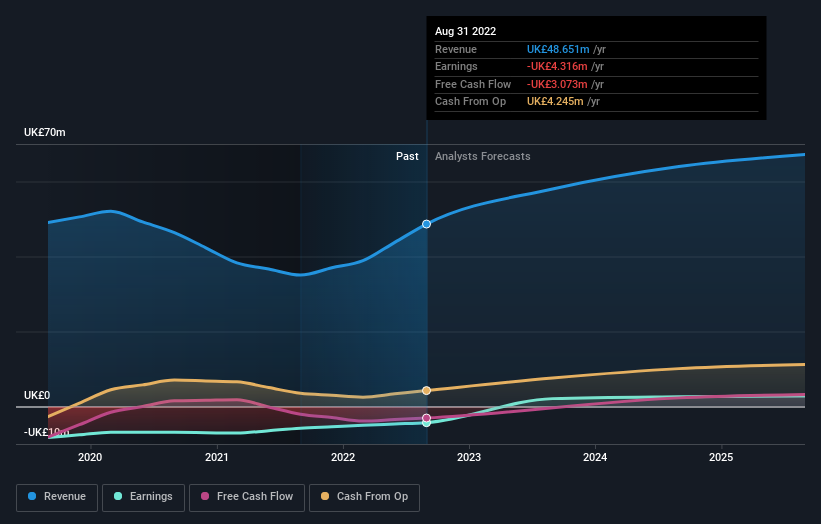
Task: Click the UK£70m y-axis label
Action: pyautogui.click(x=45, y=132)
